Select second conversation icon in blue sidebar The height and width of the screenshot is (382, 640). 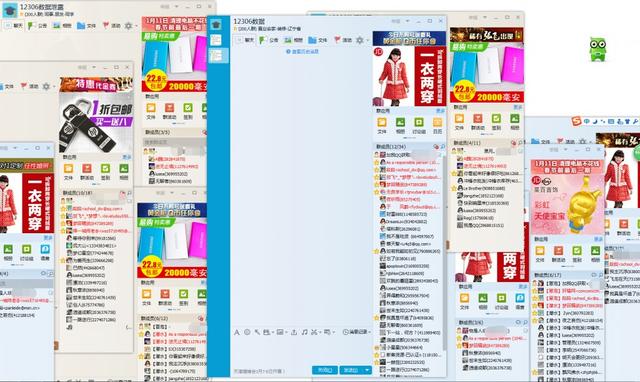click(x=216, y=40)
